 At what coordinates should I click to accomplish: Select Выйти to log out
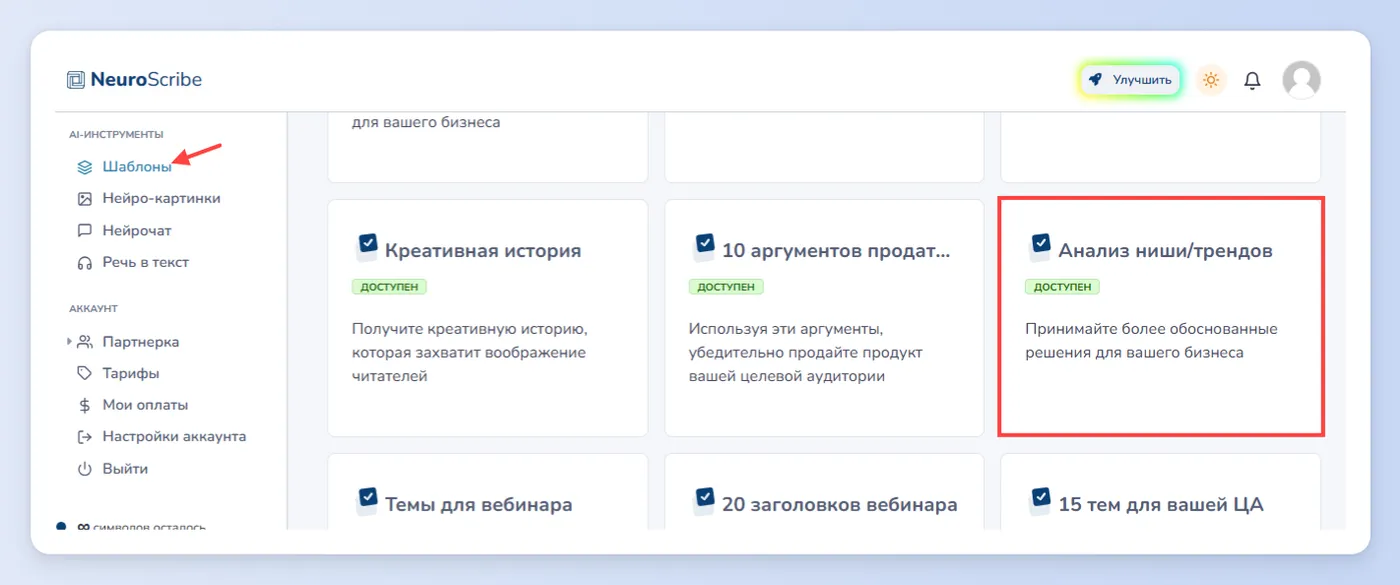tap(125, 469)
